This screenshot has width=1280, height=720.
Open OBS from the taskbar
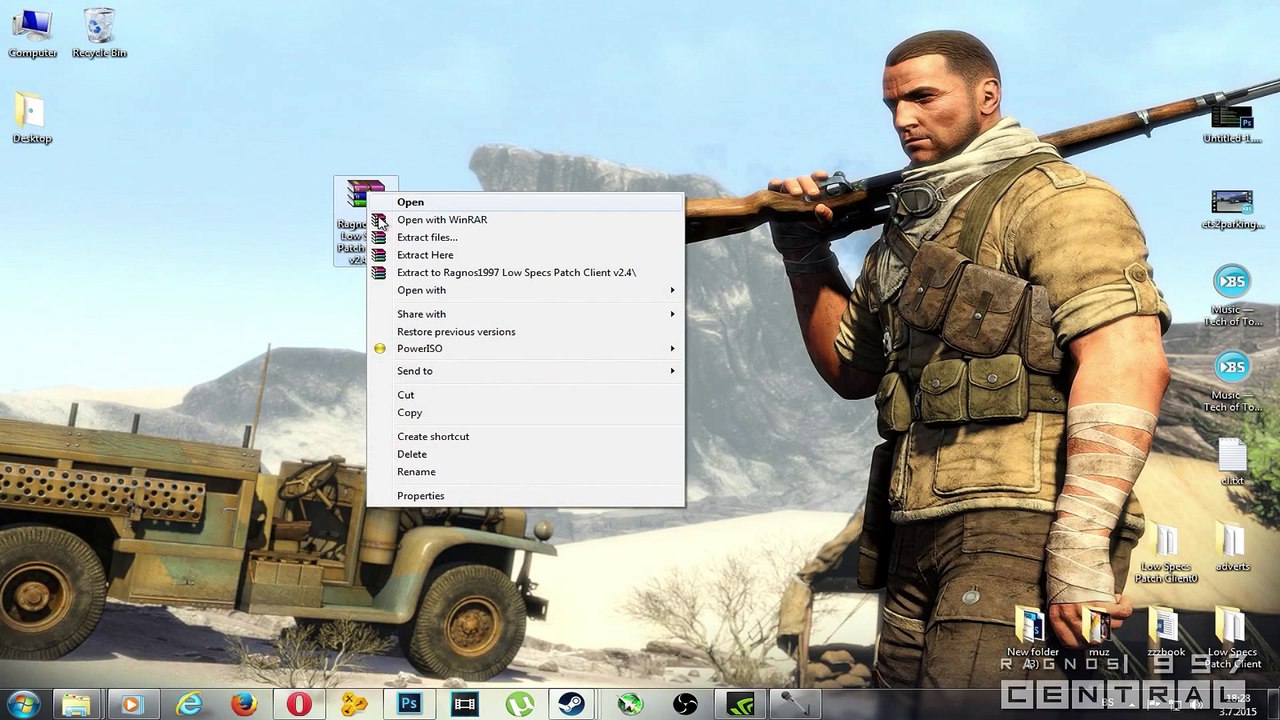click(685, 704)
